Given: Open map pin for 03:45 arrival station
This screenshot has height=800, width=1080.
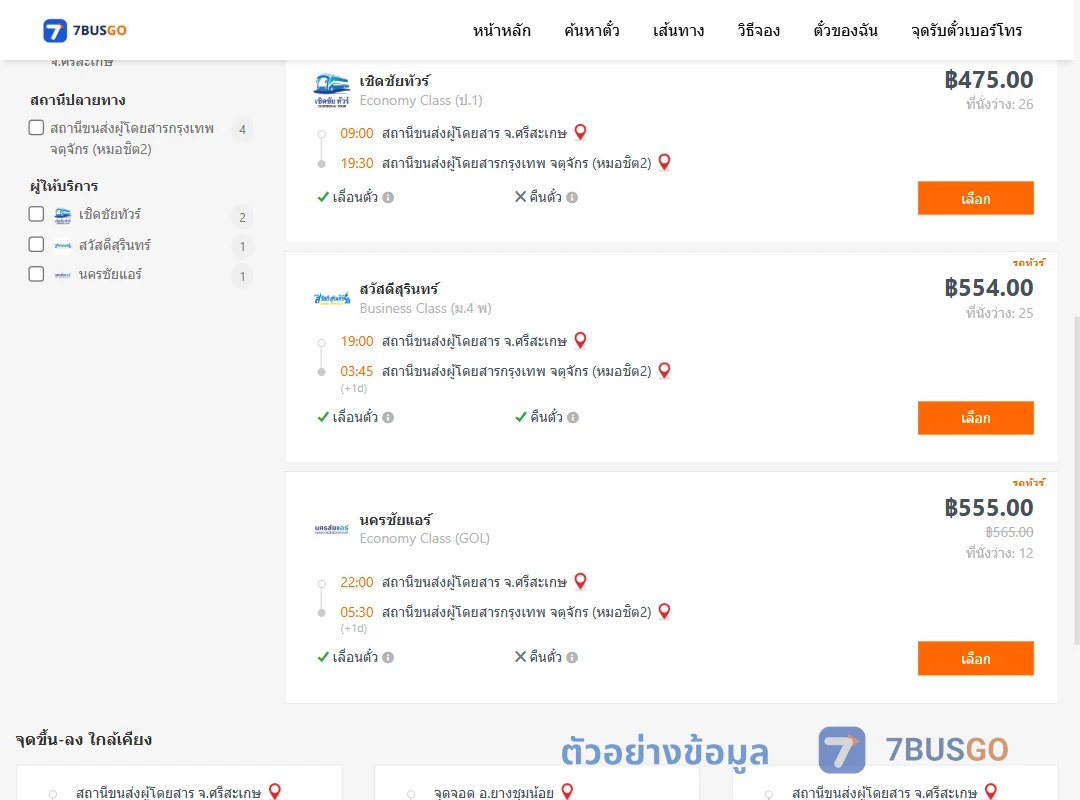Looking at the screenshot, I should (x=665, y=371).
